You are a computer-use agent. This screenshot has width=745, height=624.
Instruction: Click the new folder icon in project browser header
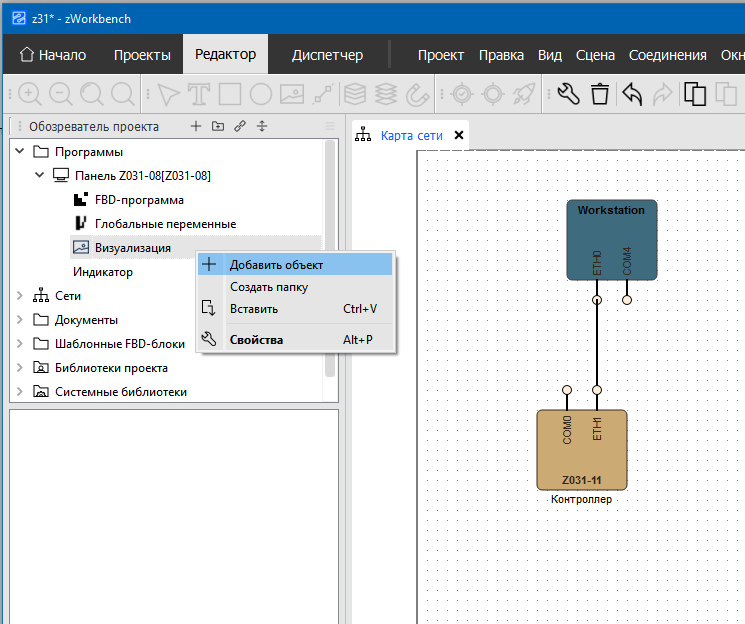coord(218,126)
